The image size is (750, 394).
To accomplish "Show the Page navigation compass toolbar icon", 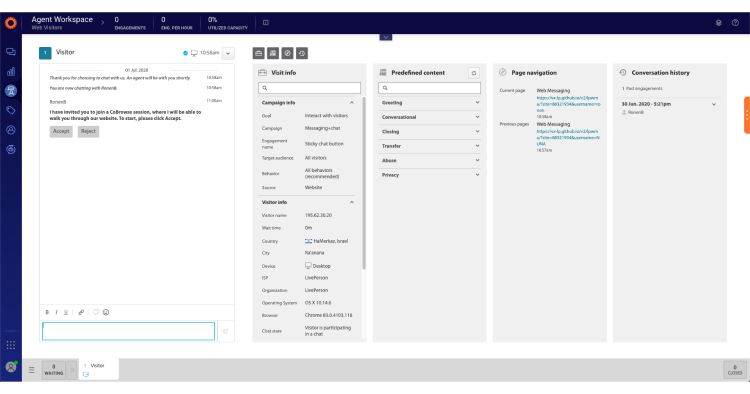I will pos(287,54).
